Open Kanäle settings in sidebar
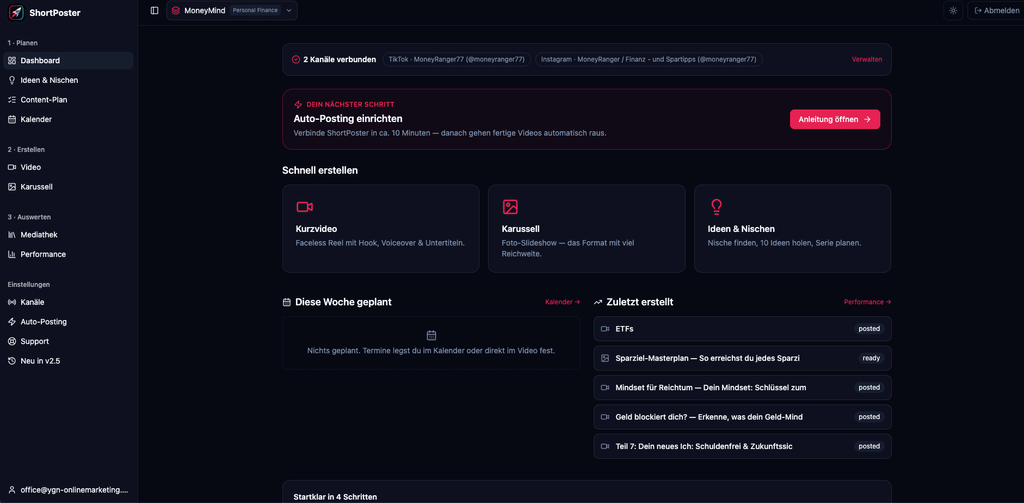This screenshot has height=503, width=1024. pyautogui.click(x=69, y=302)
